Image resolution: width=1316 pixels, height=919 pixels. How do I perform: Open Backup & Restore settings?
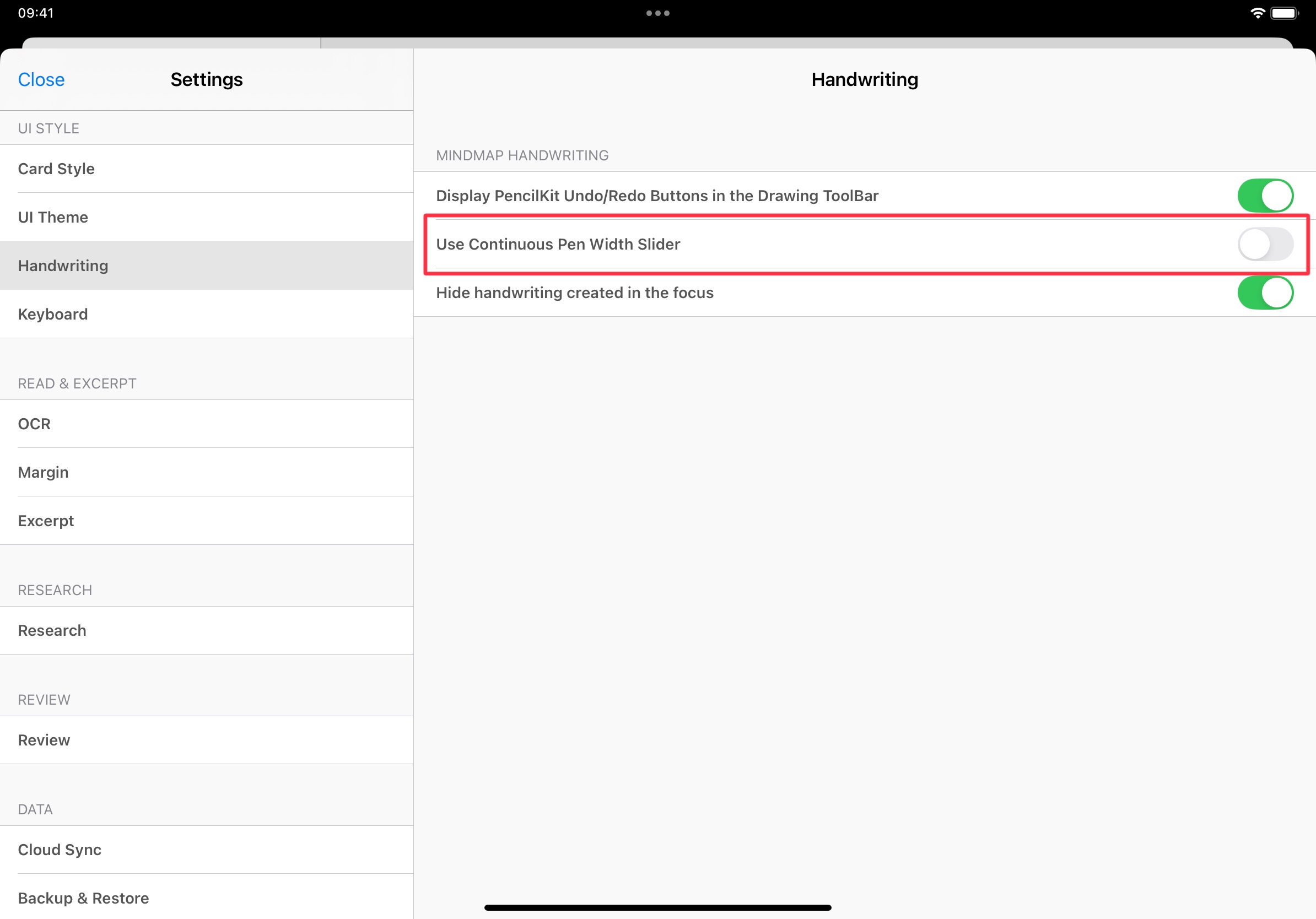(x=206, y=898)
